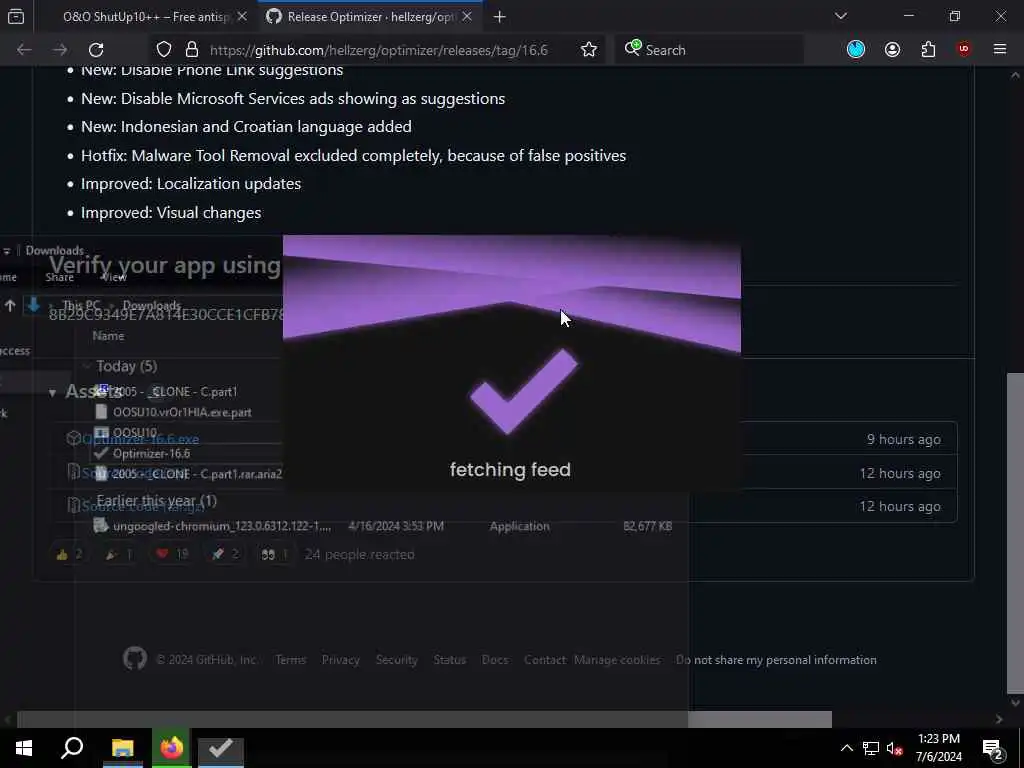
Task: Open the Status footer link
Action: (x=450, y=660)
